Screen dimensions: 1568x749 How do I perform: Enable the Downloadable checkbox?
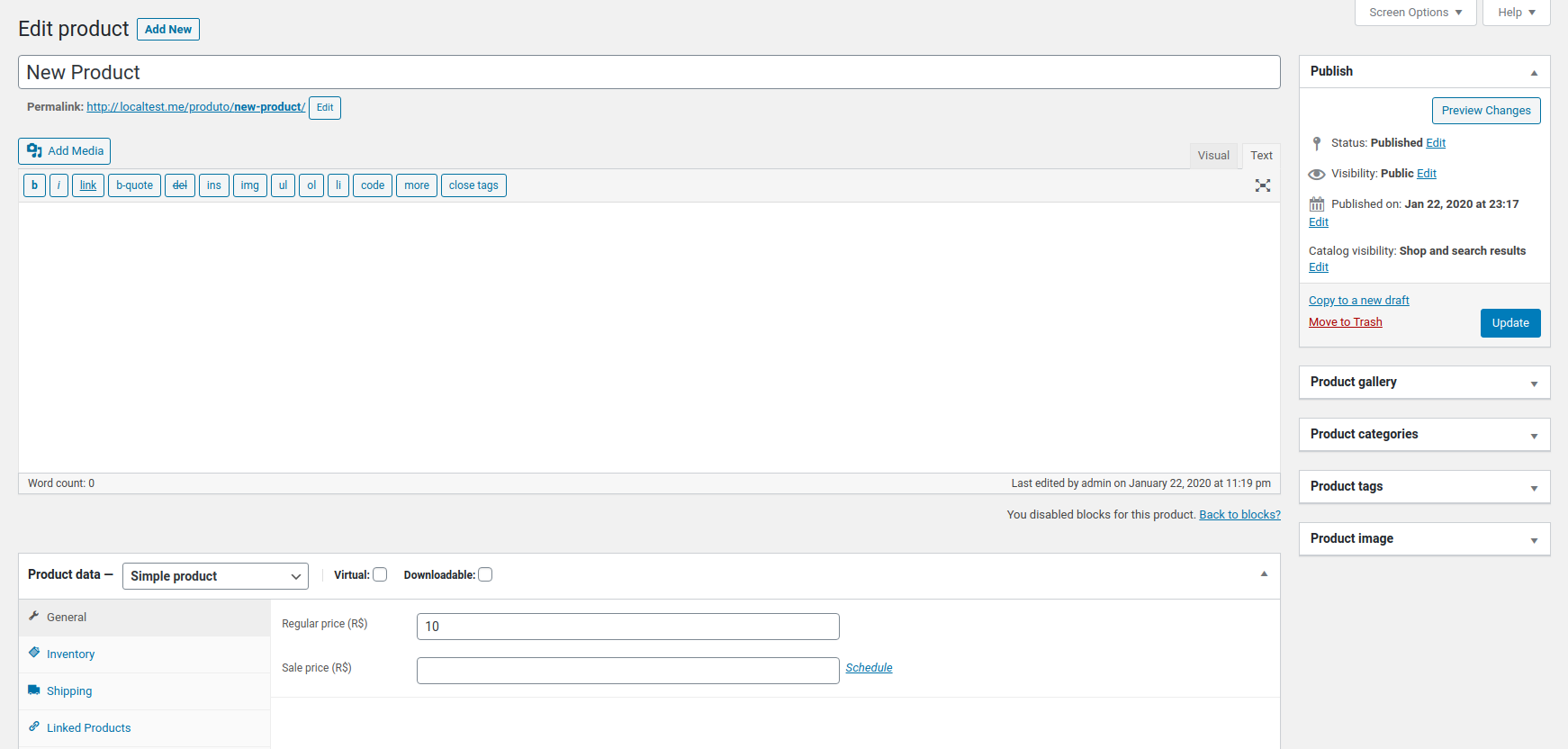[485, 574]
